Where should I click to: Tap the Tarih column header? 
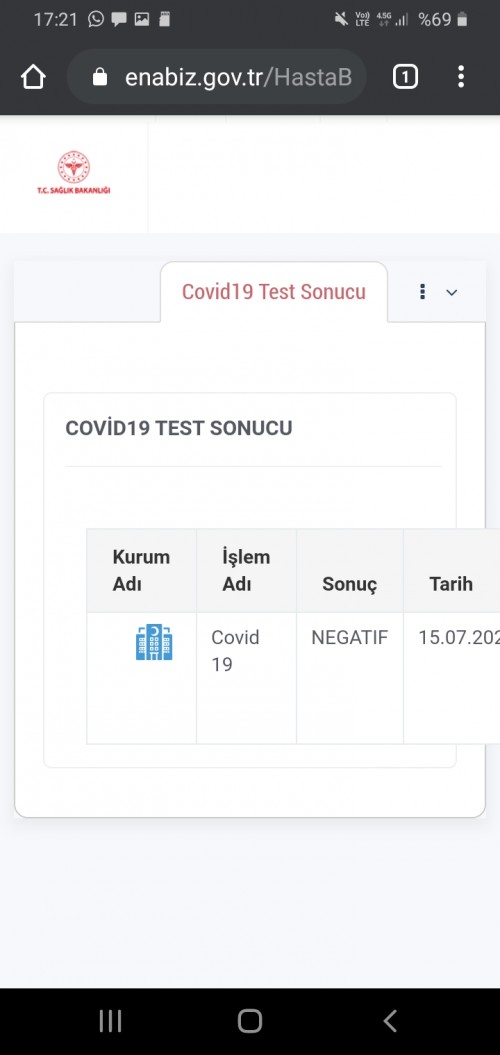452,571
